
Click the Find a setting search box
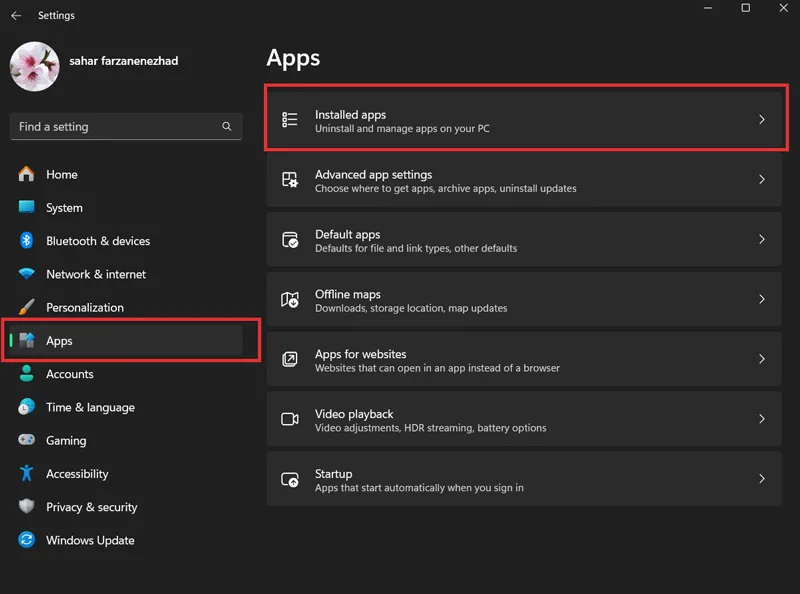pos(126,126)
